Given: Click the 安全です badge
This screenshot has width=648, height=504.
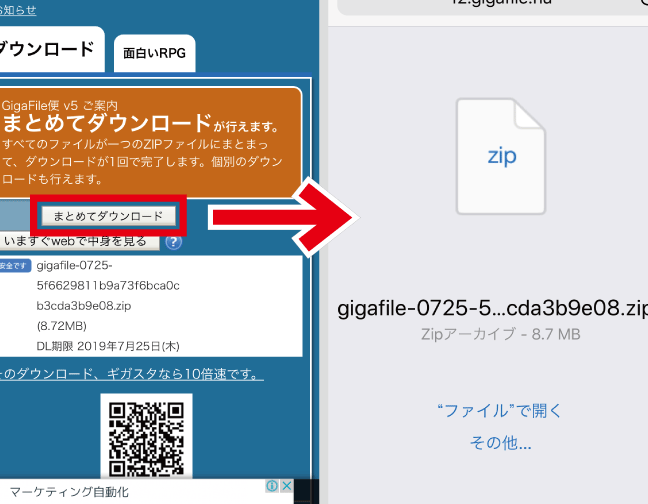Looking at the screenshot, I should click(15, 266).
